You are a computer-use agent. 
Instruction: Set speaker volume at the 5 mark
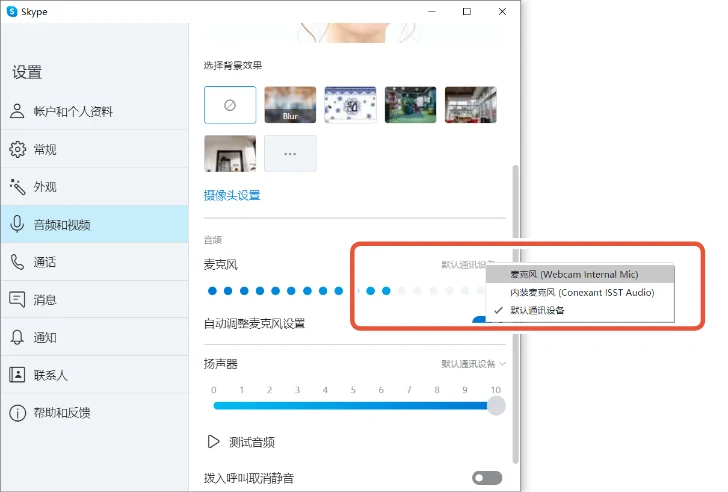coord(353,406)
